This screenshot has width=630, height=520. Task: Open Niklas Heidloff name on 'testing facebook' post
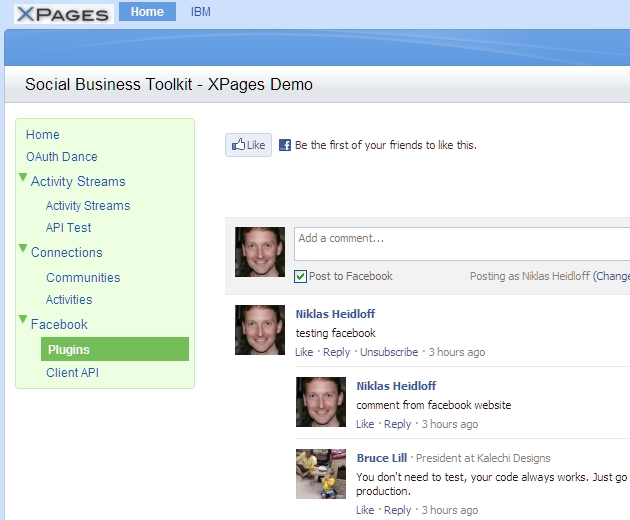point(335,314)
